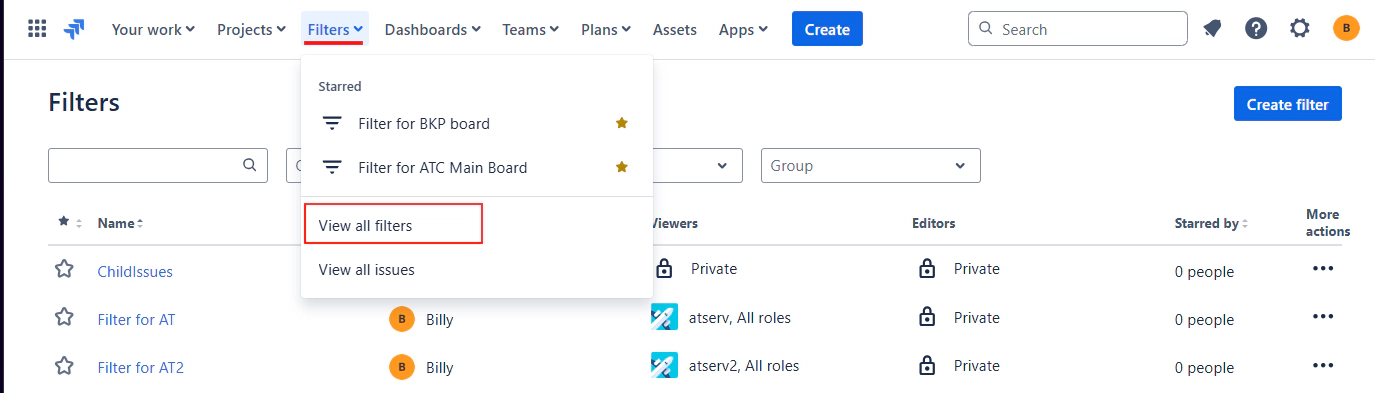The height and width of the screenshot is (393, 1375).
Task: Open more actions for ChildIssues filter
Action: pyautogui.click(x=1323, y=268)
